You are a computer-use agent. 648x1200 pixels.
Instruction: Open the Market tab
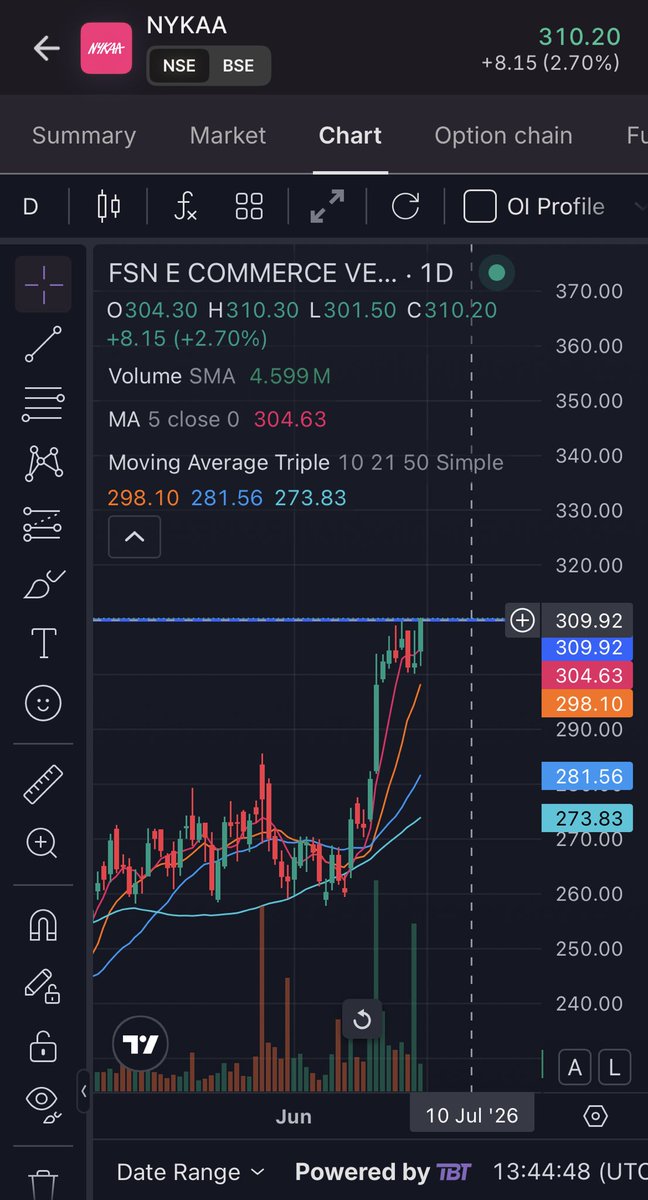point(228,135)
